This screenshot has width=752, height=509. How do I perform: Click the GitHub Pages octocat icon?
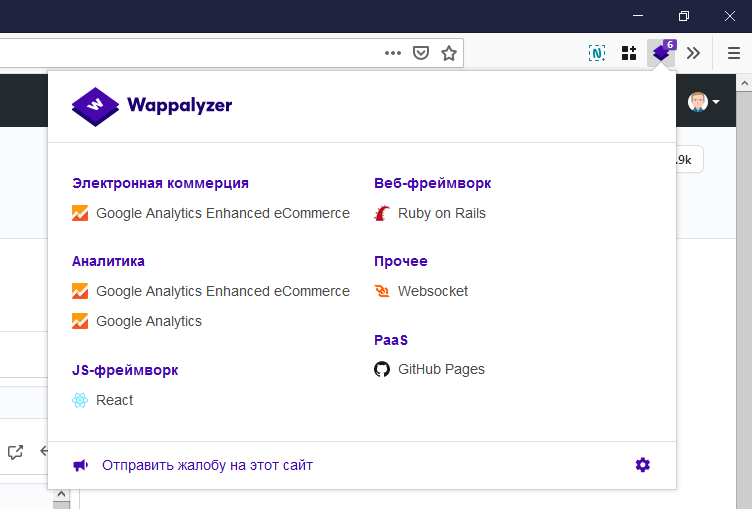pyautogui.click(x=382, y=369)
